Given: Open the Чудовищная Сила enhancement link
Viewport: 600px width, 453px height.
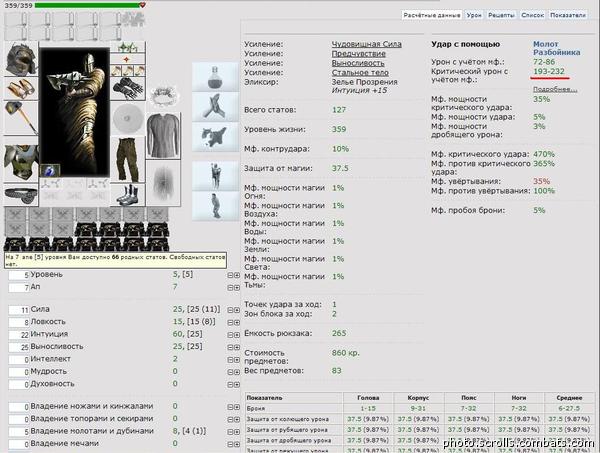Looking at the screenshot, I should [367, 44].
